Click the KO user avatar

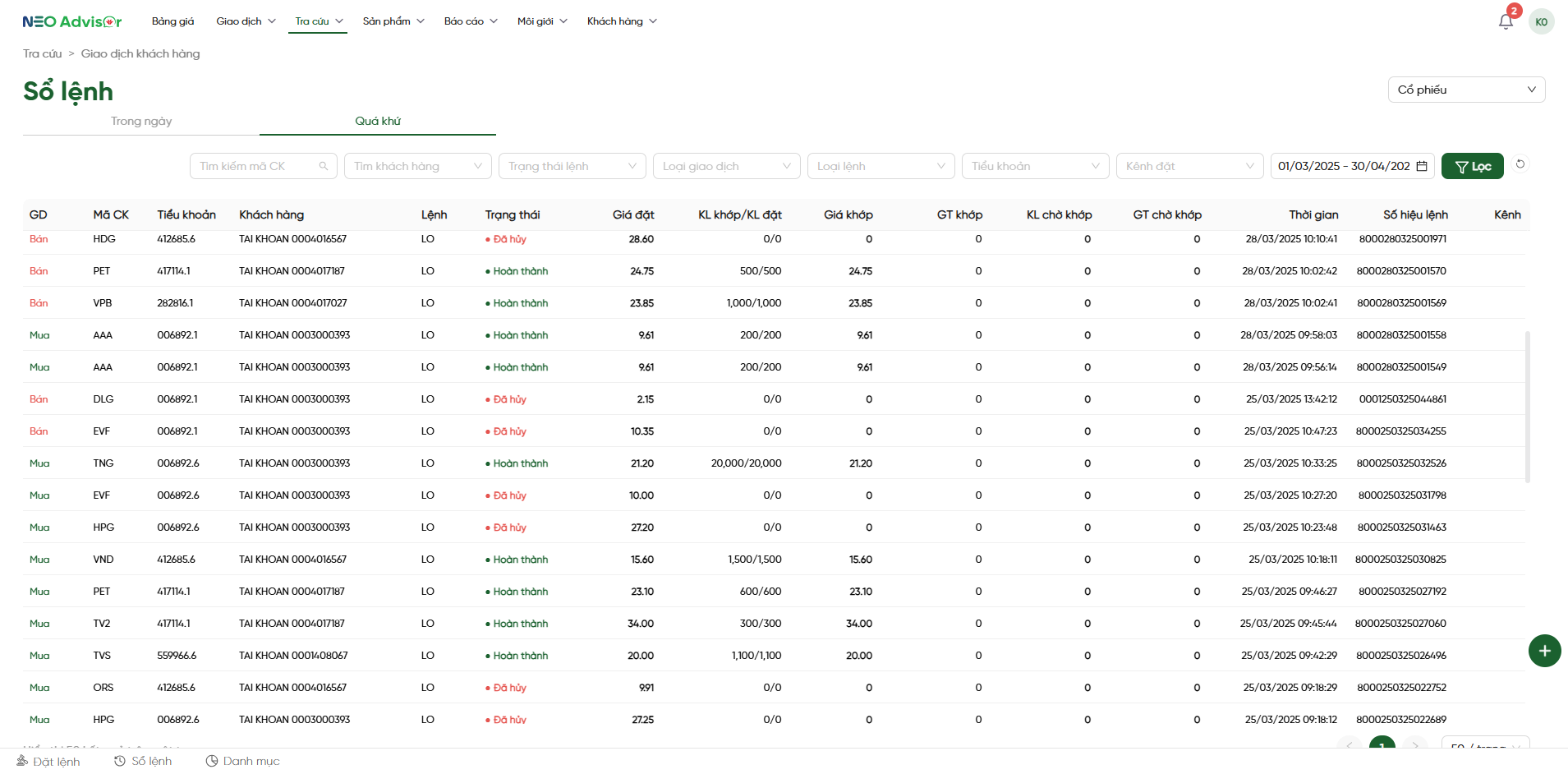(x=1541, y=22)
